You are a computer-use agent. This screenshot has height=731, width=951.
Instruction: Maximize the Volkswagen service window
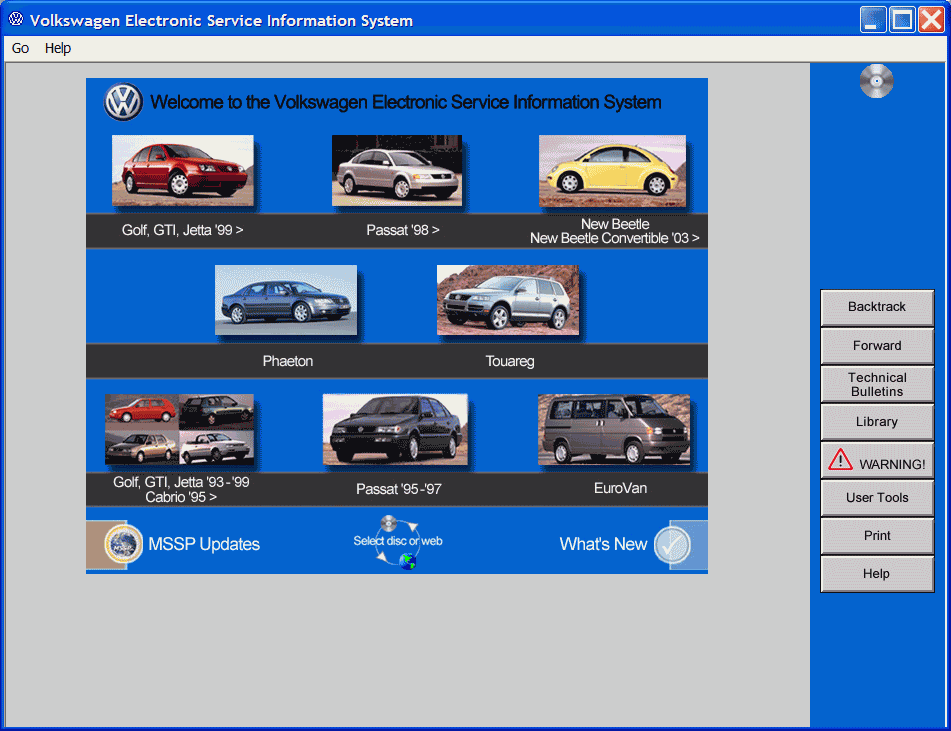902,19
